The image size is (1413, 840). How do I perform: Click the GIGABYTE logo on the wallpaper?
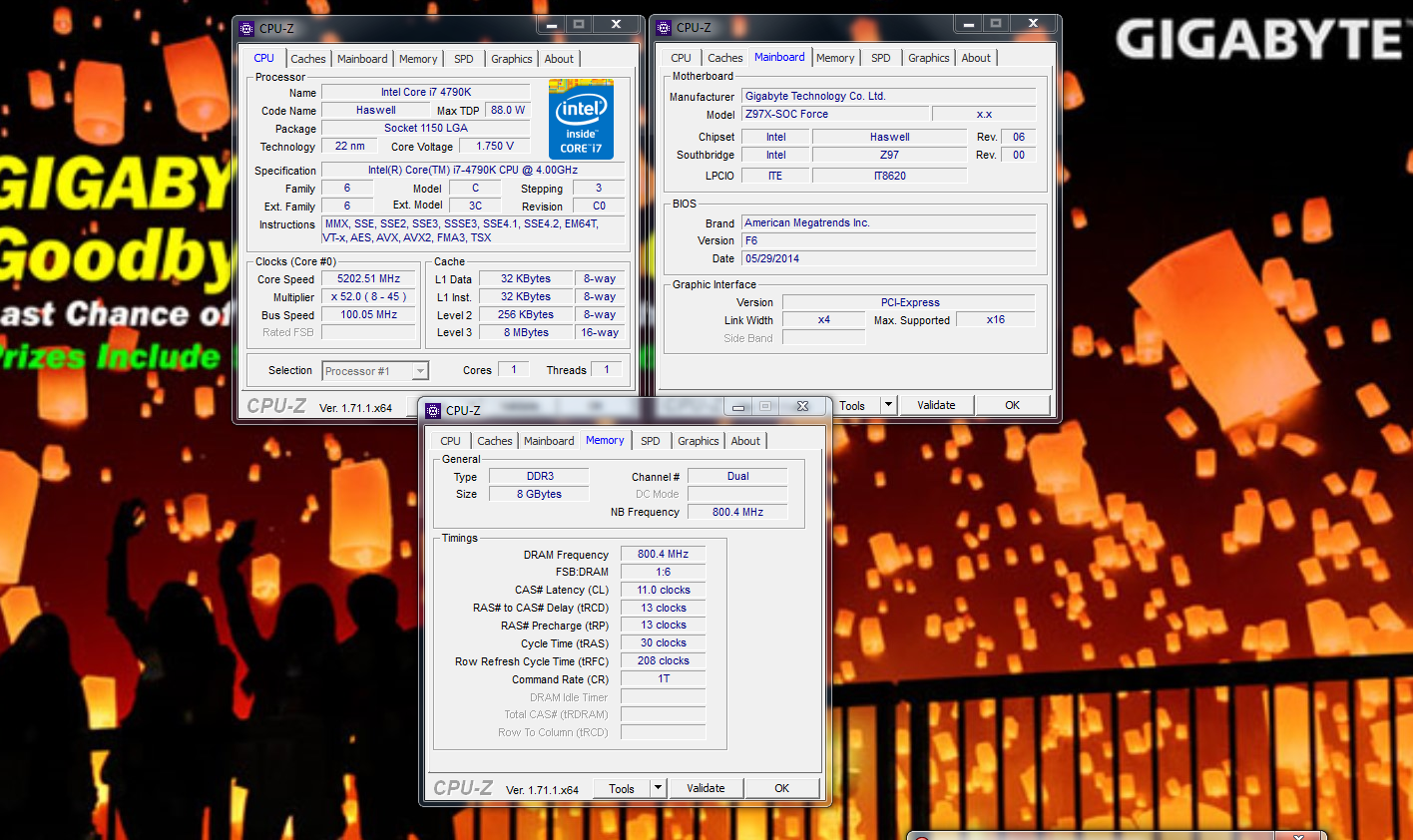point(1263,40)
